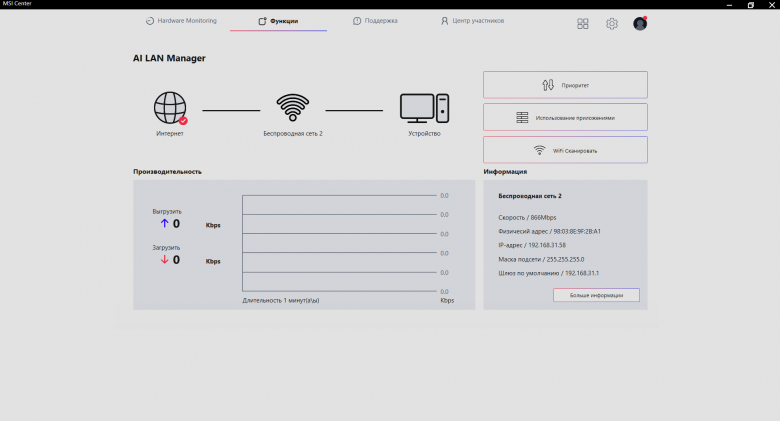
Task: Click the download arrow icon
Action: pyautogui.click(x=164, y=260)
